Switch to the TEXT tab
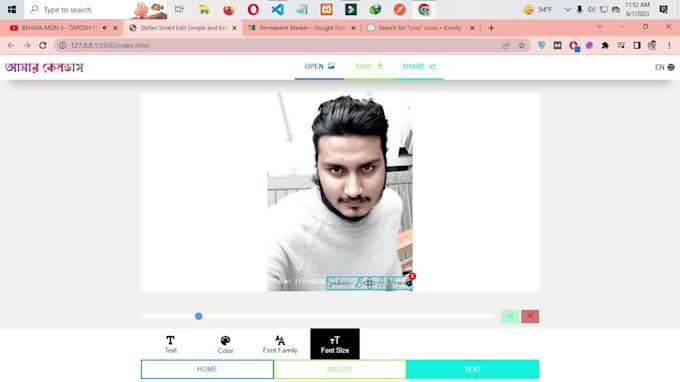The width and height of the screenshot is (680, 382). pos(473,369)
